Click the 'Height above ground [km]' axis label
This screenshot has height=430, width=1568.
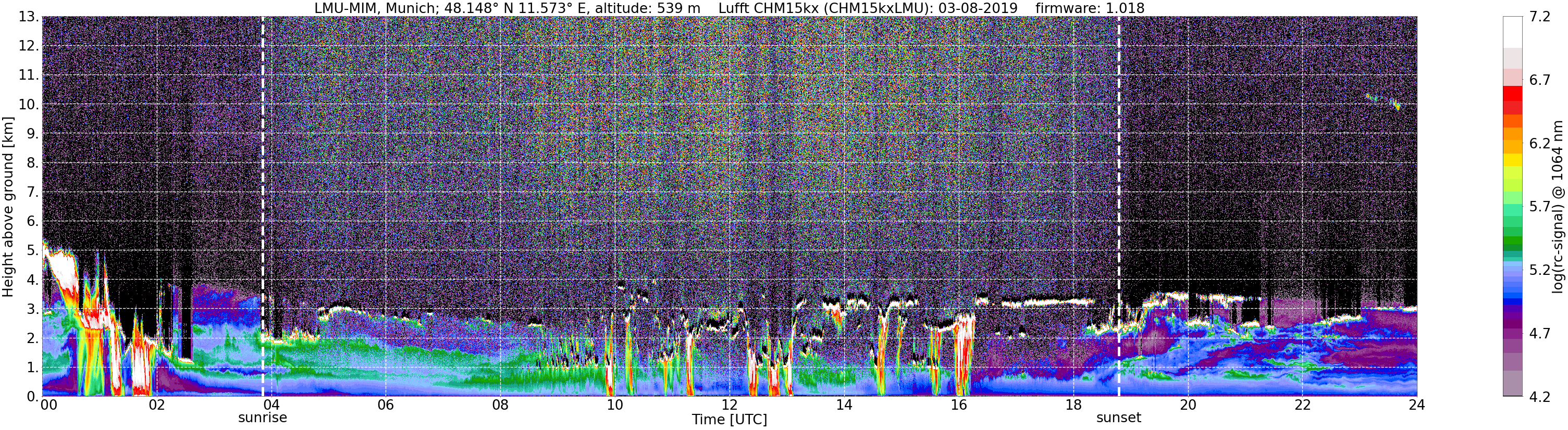8,207
